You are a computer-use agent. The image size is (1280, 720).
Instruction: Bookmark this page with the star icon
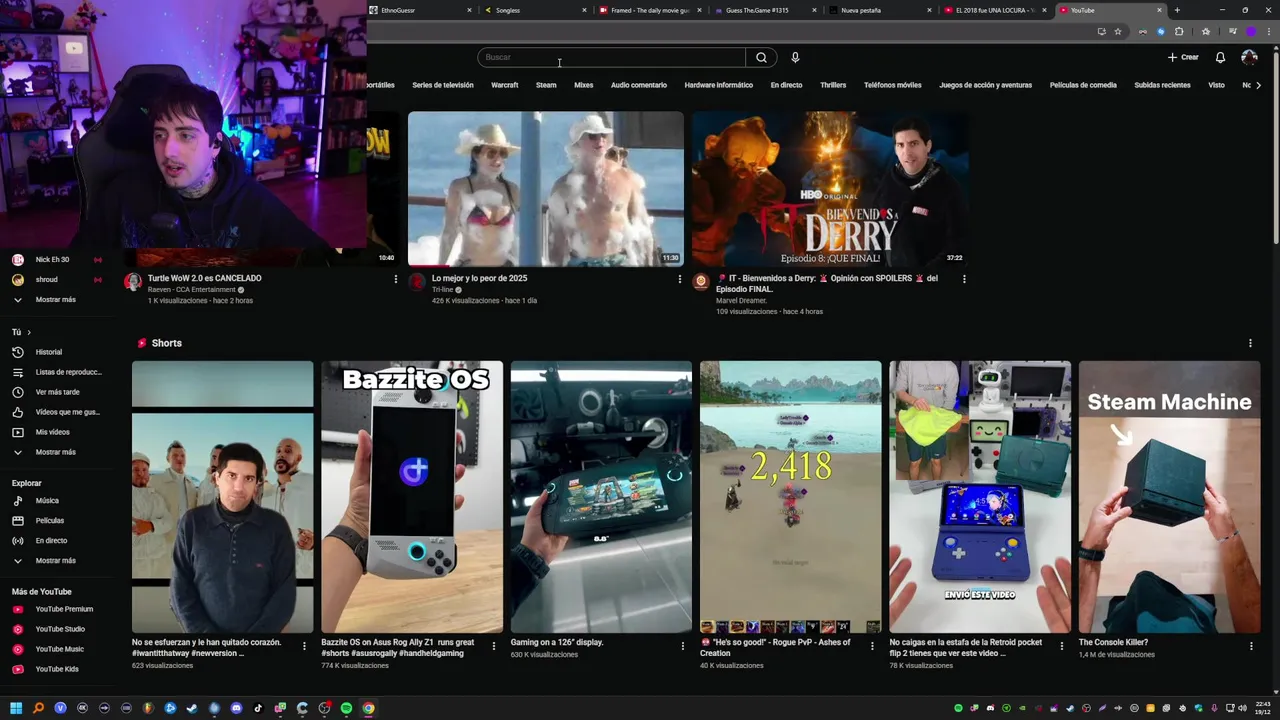pos(1118,31)
